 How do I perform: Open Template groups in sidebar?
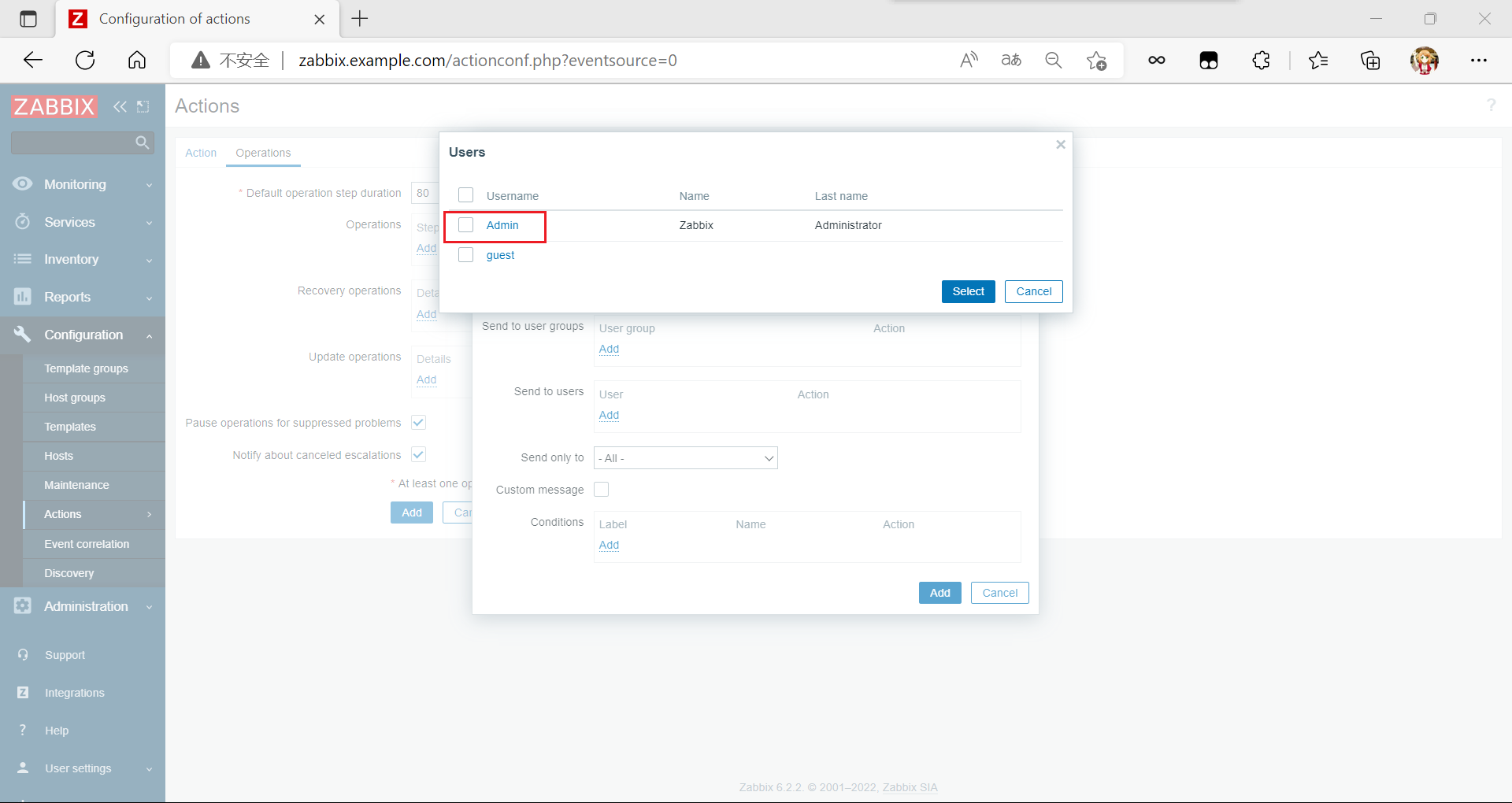coord(86,368)
